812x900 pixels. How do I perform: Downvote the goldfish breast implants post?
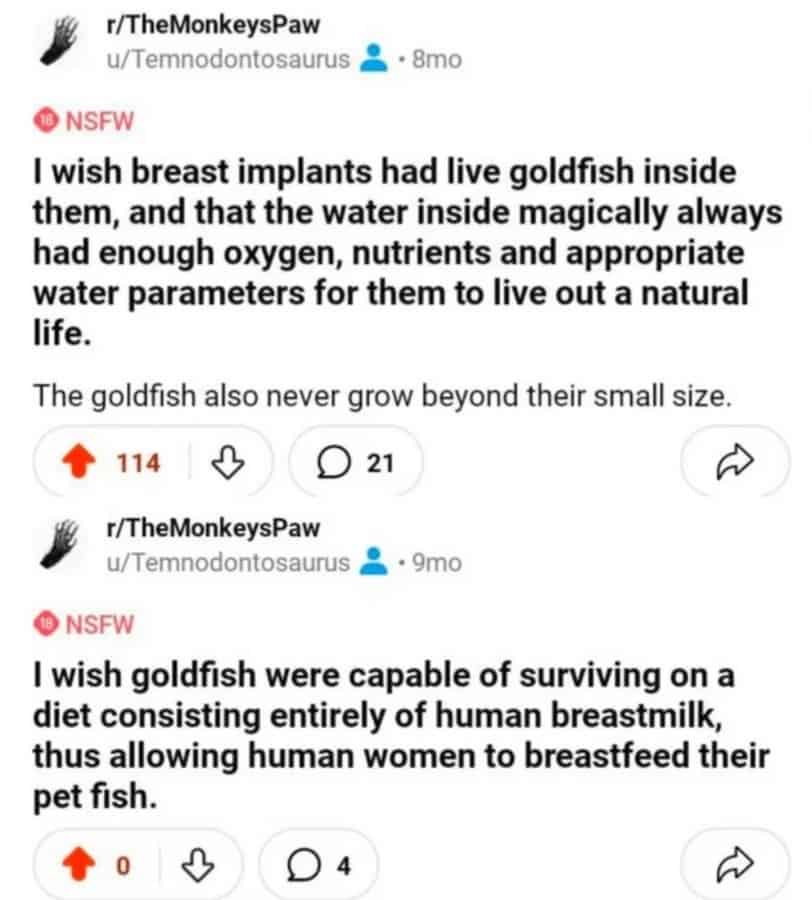[230, 462]
